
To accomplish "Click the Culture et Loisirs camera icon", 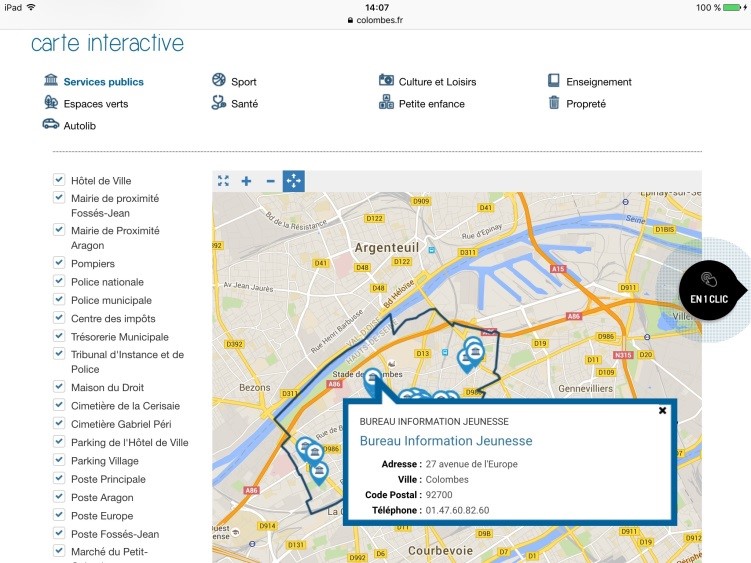I will coord(386,80).
